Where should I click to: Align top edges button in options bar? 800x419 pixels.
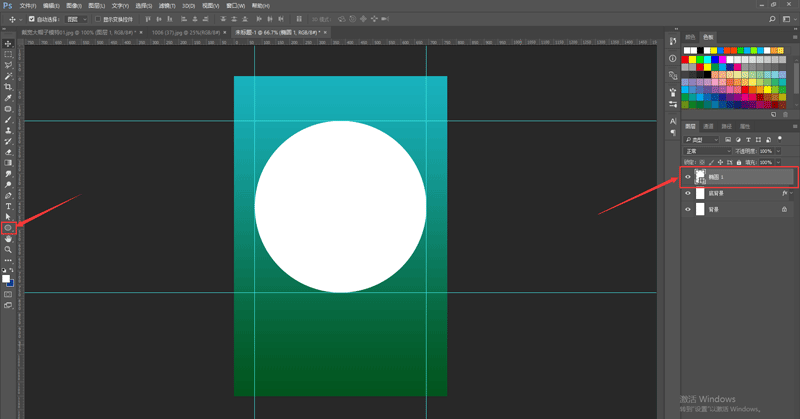[x=148, y=19]
